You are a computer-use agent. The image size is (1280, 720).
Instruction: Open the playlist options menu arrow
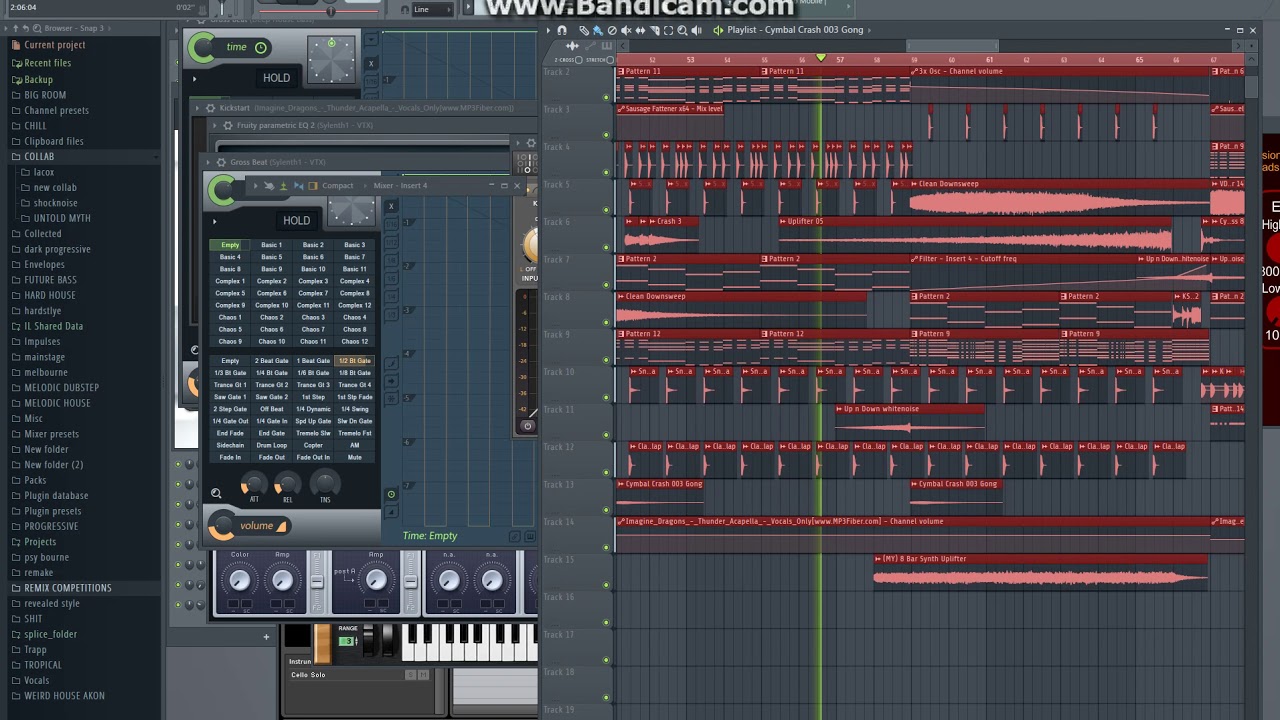click(548, 30)
